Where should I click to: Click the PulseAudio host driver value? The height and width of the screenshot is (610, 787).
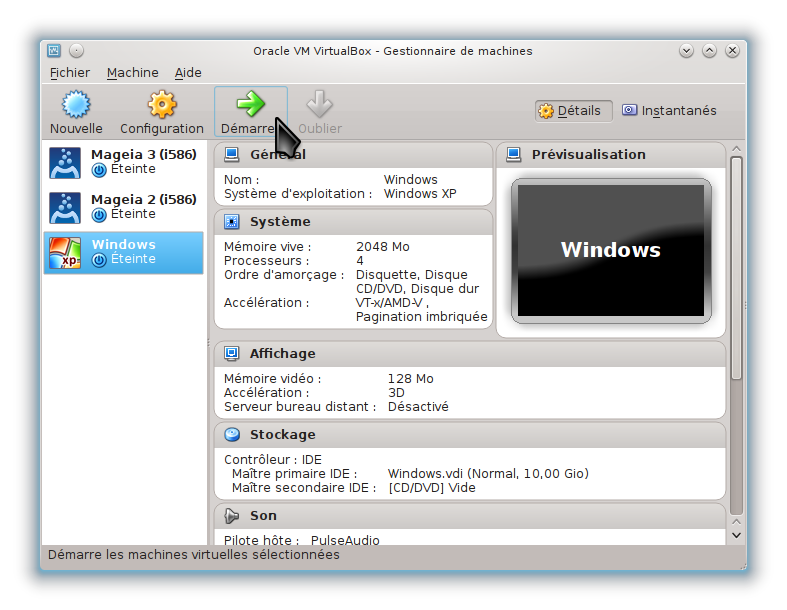pos(345,540)
